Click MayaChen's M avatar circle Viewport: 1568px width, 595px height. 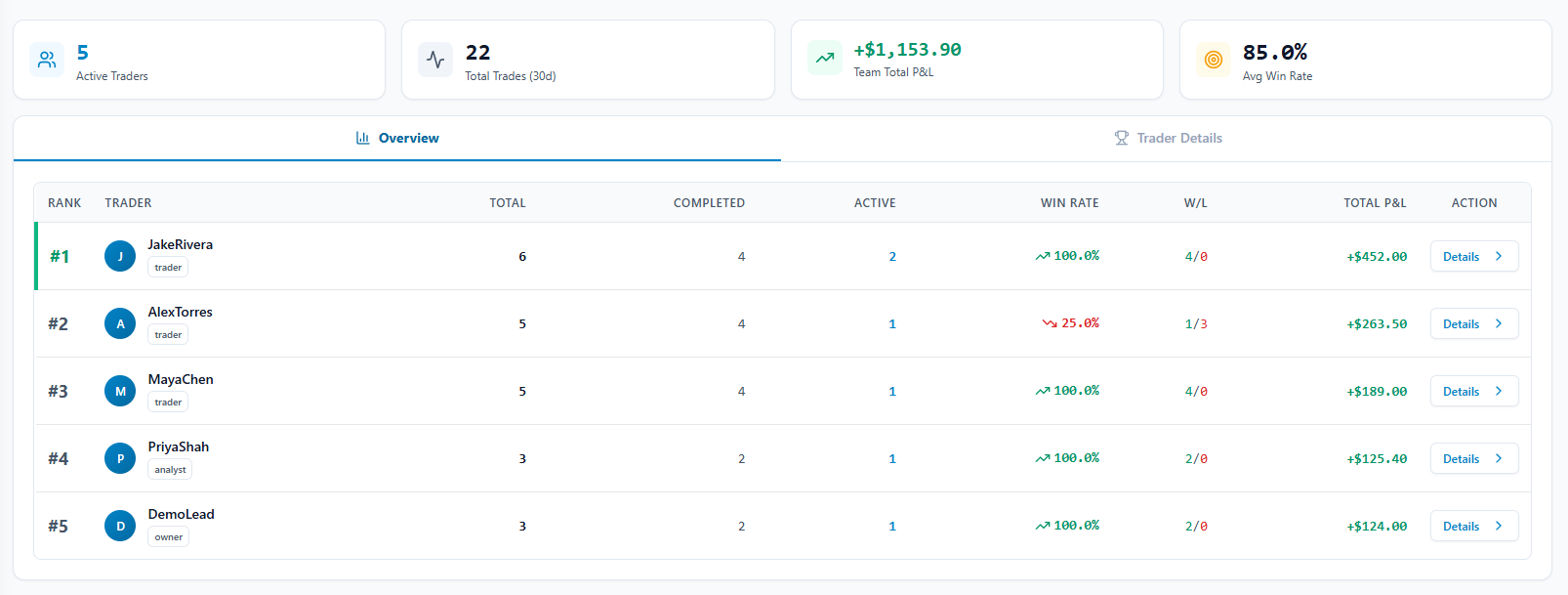(120, 391)
